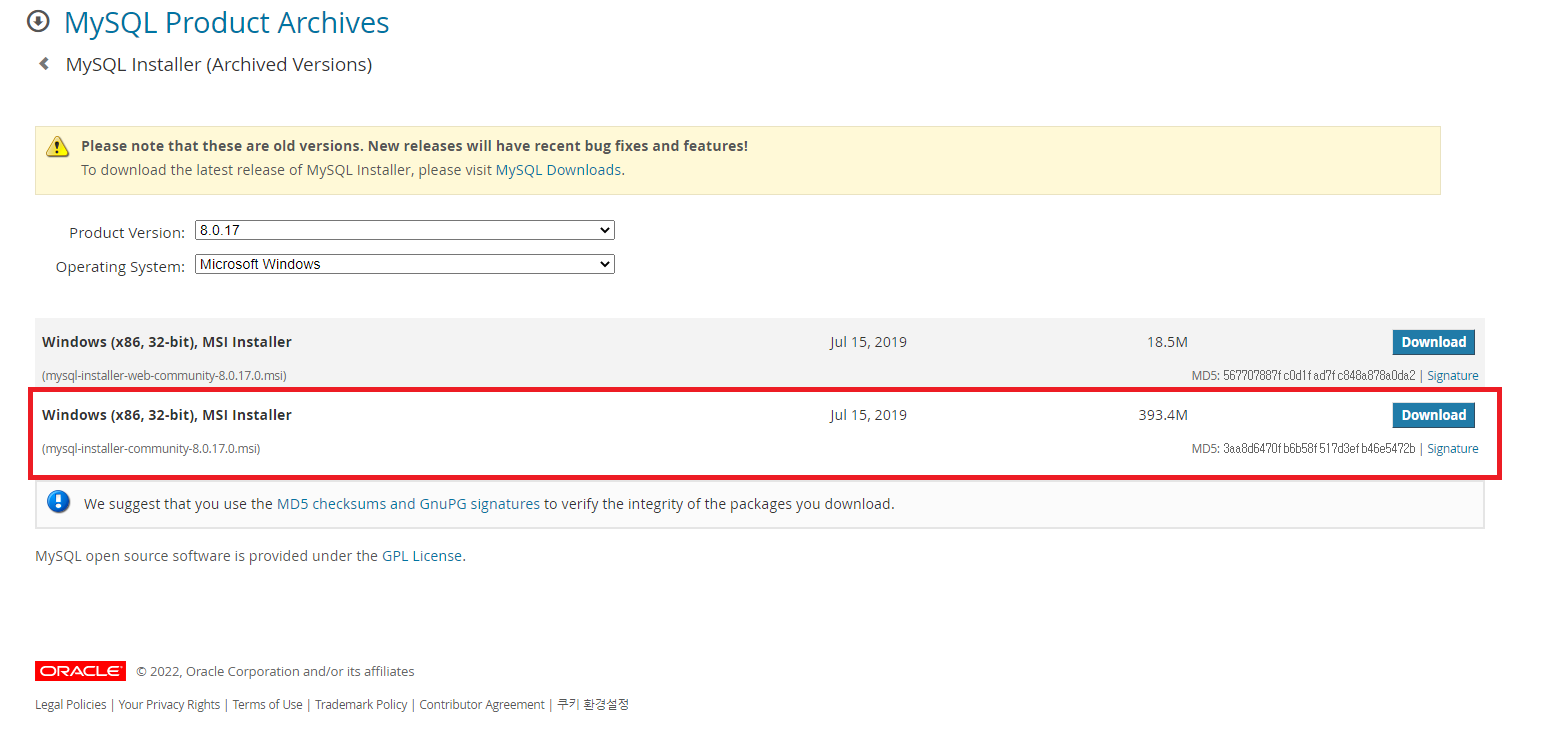This screenshot has width=1546, height=756.
Task: Open the GPL License link
Action: coord(422,556)
